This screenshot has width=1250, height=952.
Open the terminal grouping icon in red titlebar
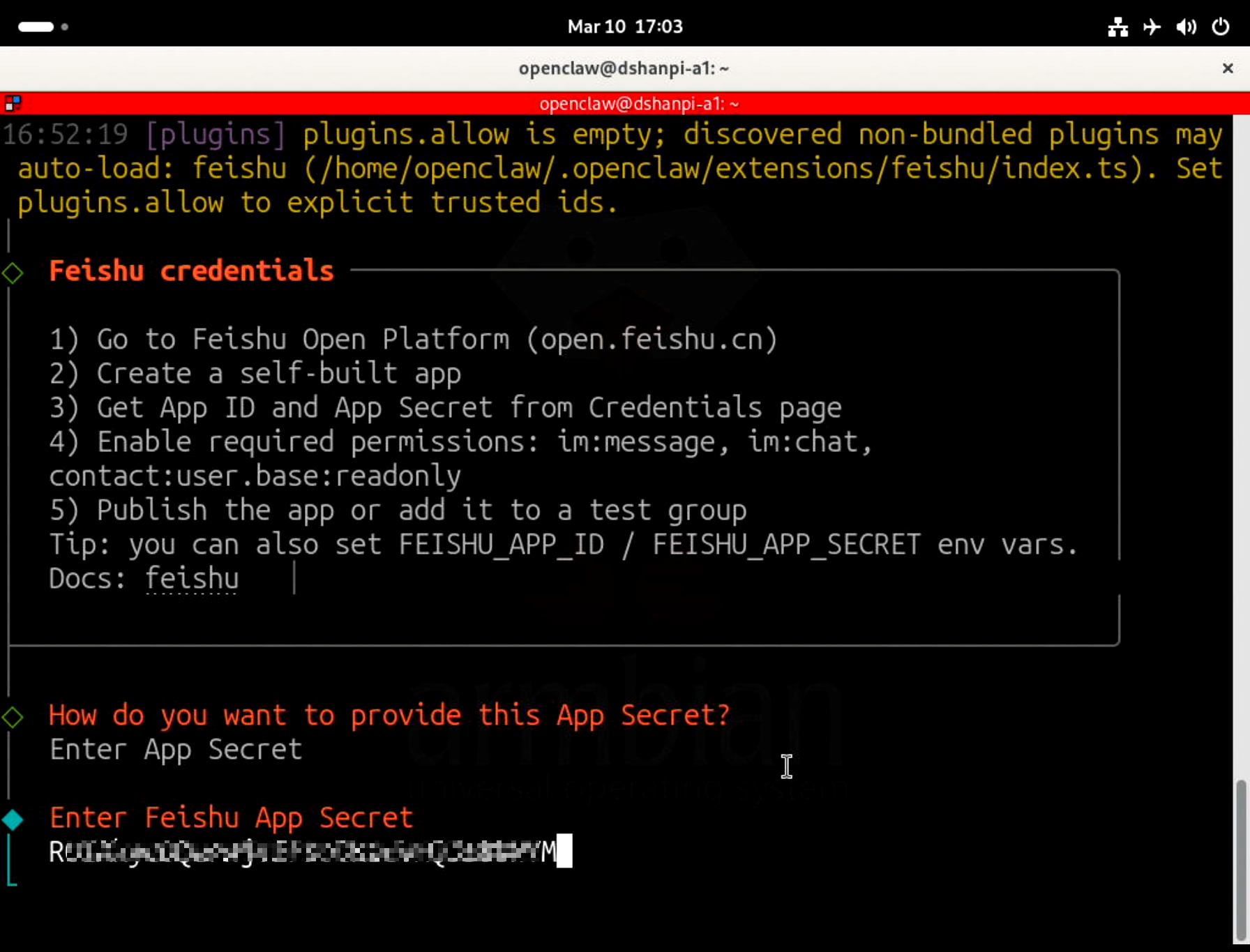tap(13, 104)
